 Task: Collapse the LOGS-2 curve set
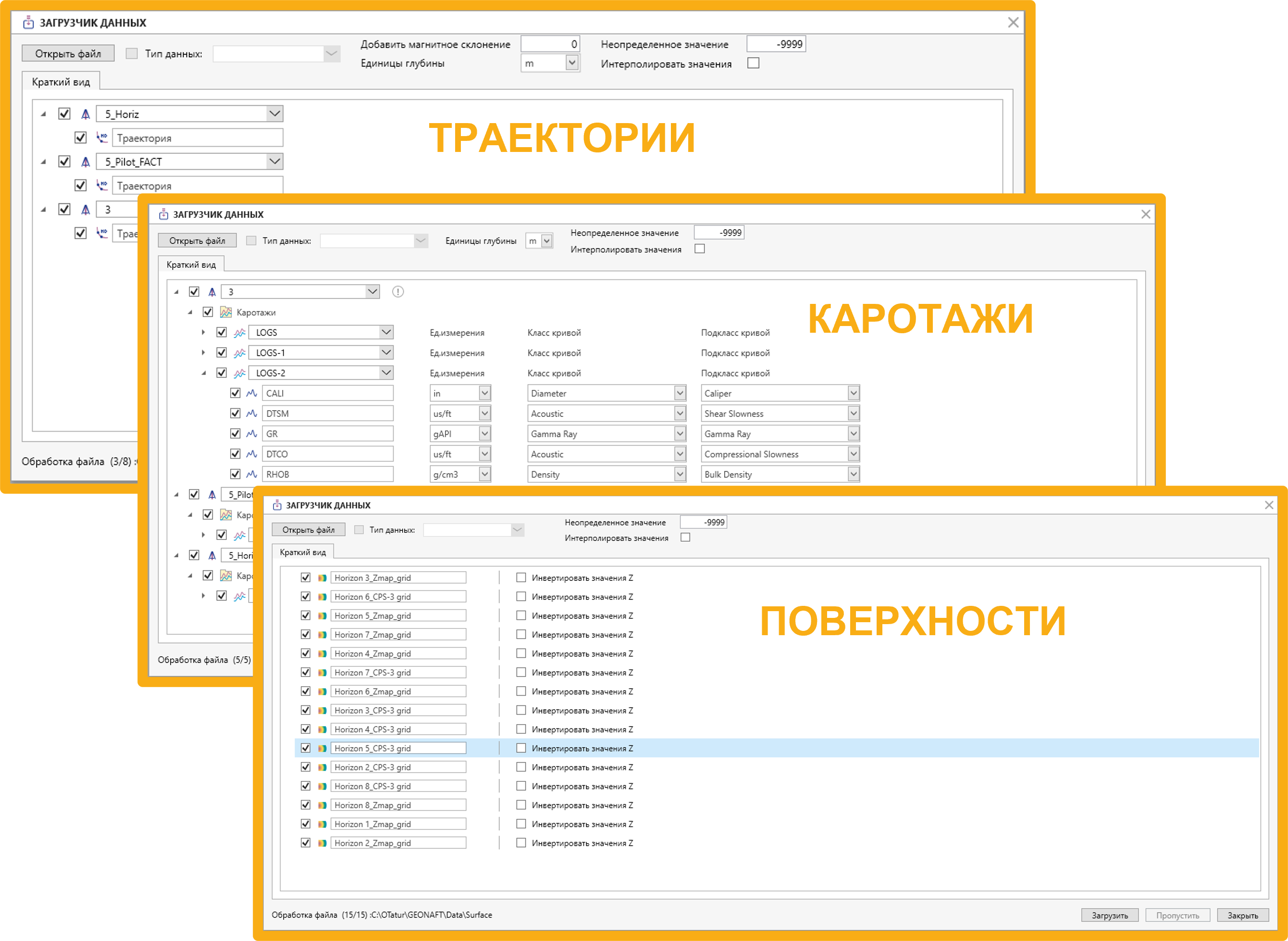click(x=204, y=374)
